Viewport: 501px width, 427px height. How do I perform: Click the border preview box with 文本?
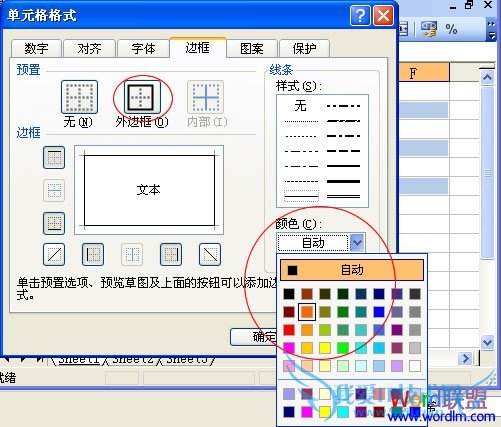click(149, 190)
